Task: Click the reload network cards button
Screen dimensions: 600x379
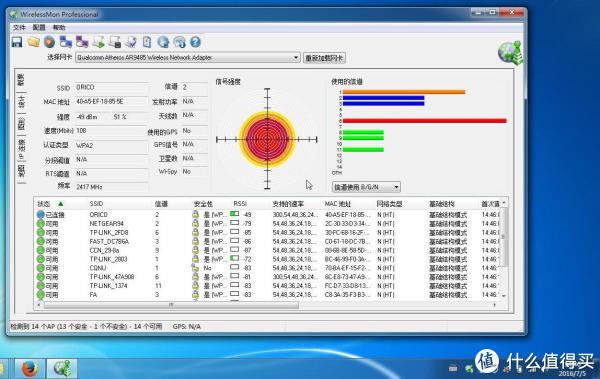Action: coord(324,58)
